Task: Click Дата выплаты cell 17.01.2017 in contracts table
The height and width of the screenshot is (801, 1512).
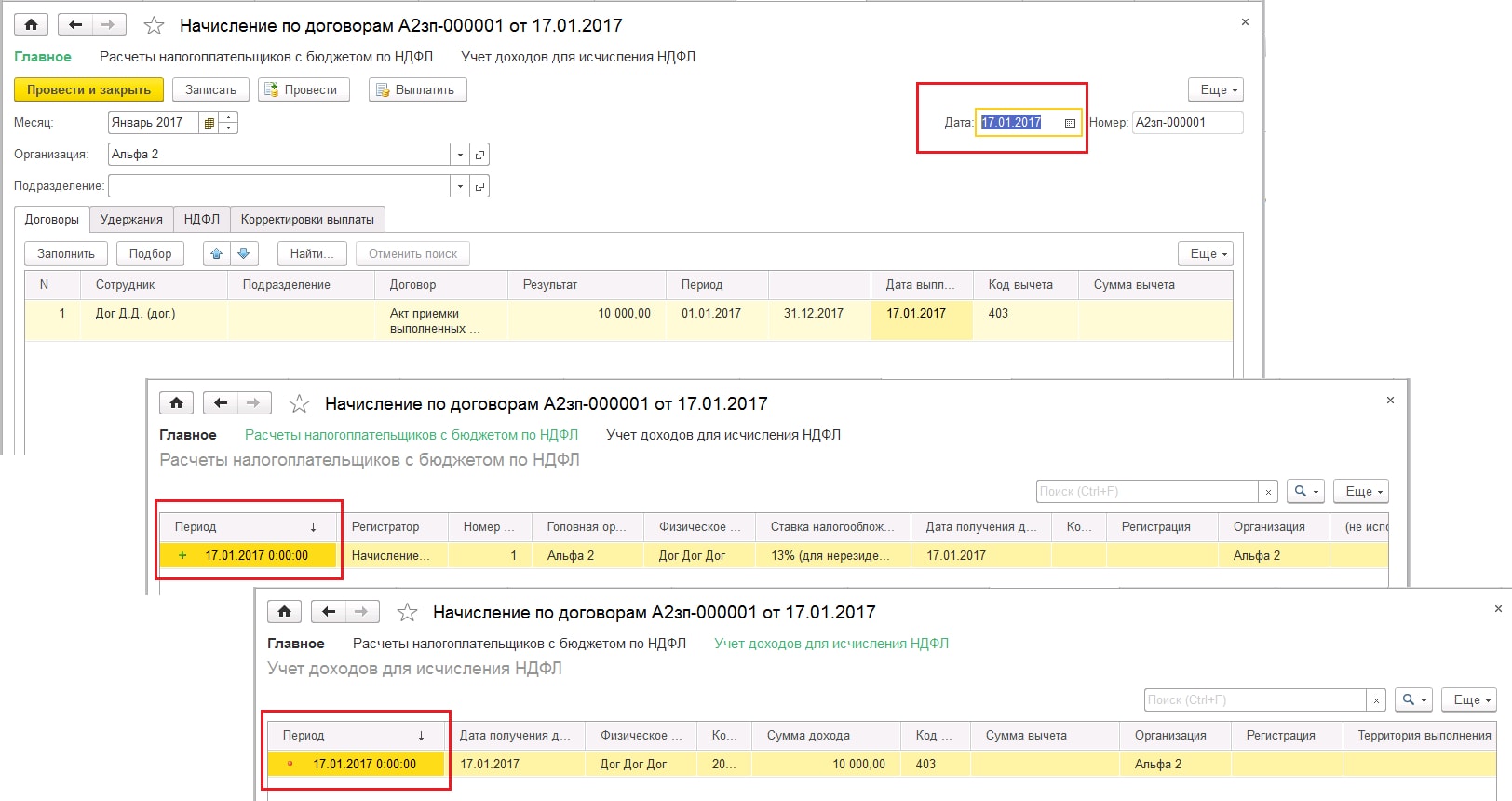Action: (923, 320)
